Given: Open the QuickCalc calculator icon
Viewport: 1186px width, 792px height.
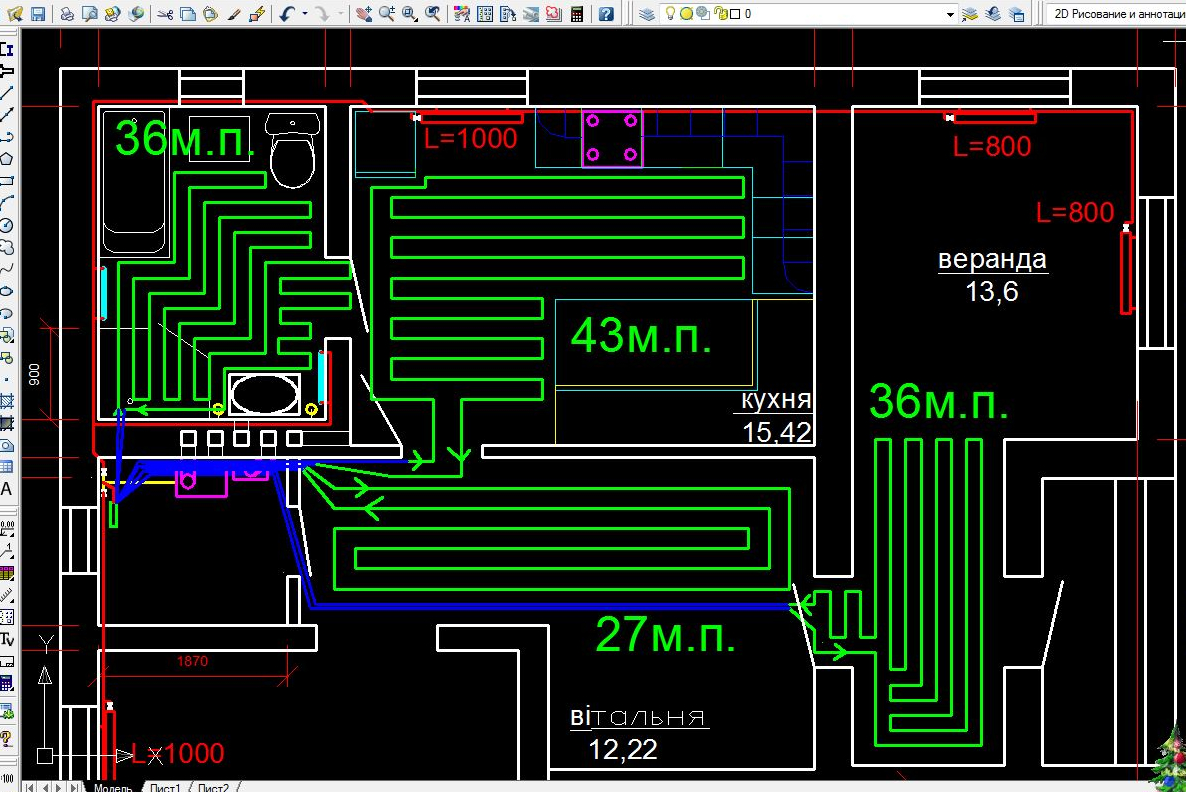Looking at the screenshot, I should [x=577, y=13].
